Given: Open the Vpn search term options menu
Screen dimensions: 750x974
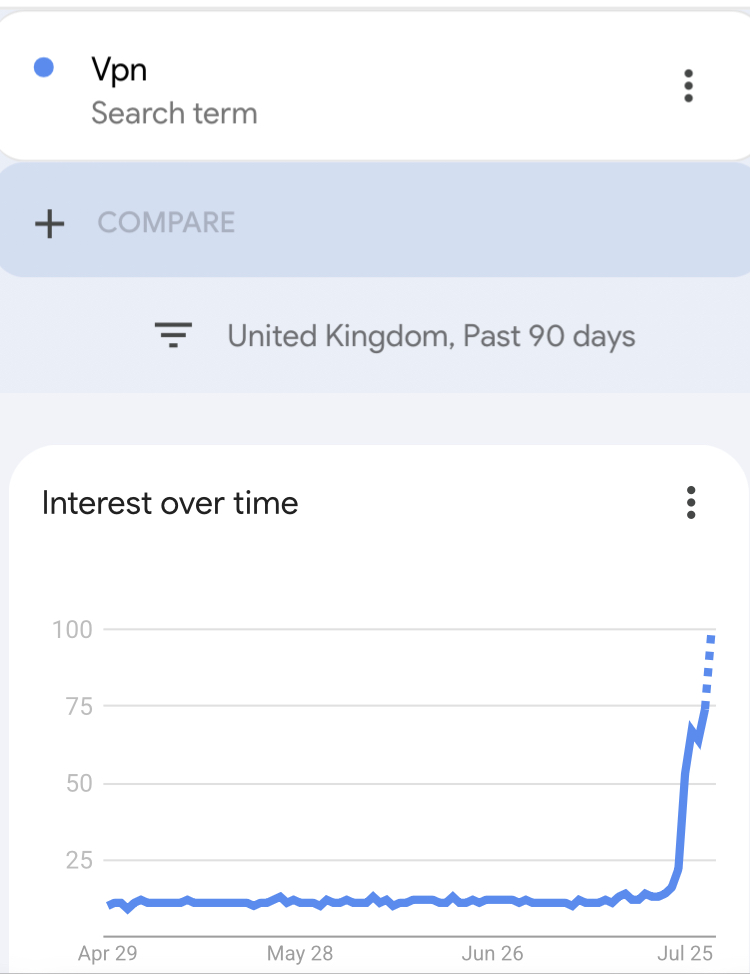Looking at the screenshot, I should click(x=688, y=86).
